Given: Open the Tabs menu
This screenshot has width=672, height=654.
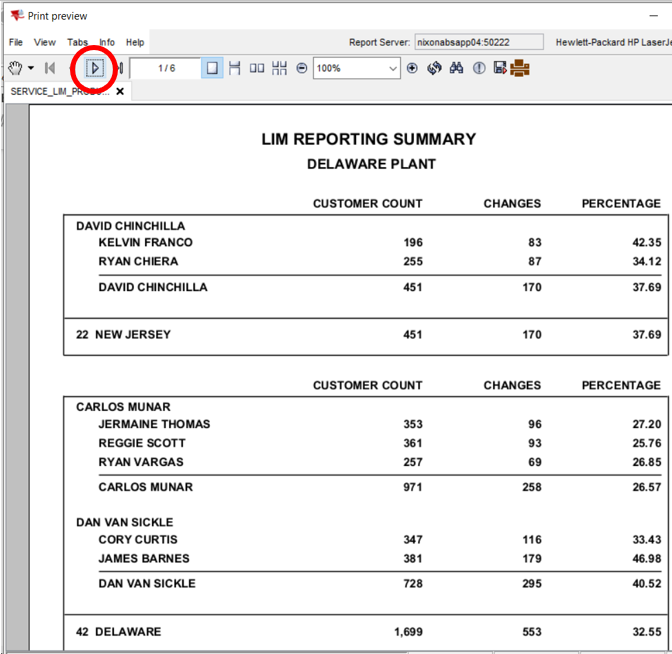Looking at the screenshot, I should (x=77, y=43).
